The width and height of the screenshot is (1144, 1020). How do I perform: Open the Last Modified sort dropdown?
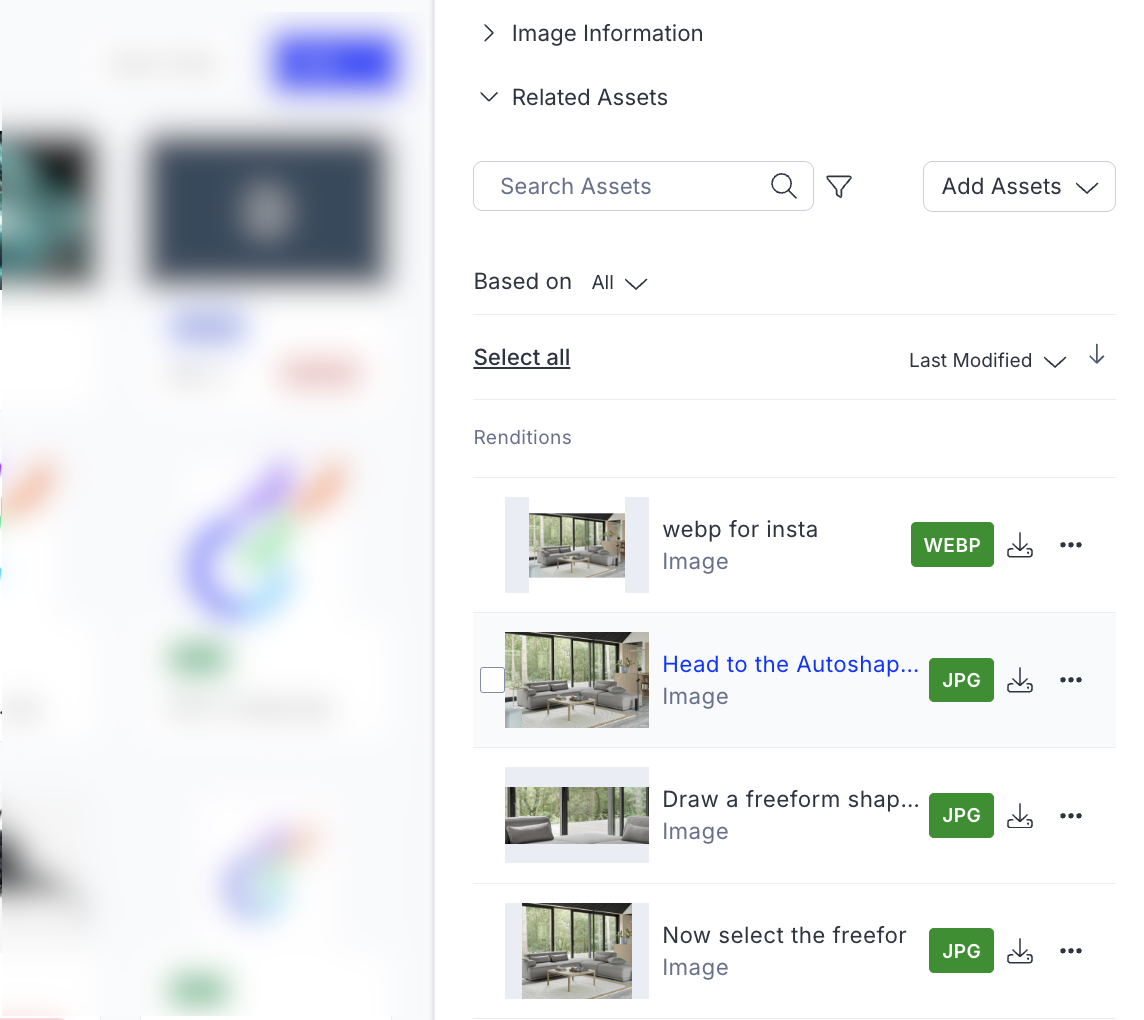coord(986,361)
